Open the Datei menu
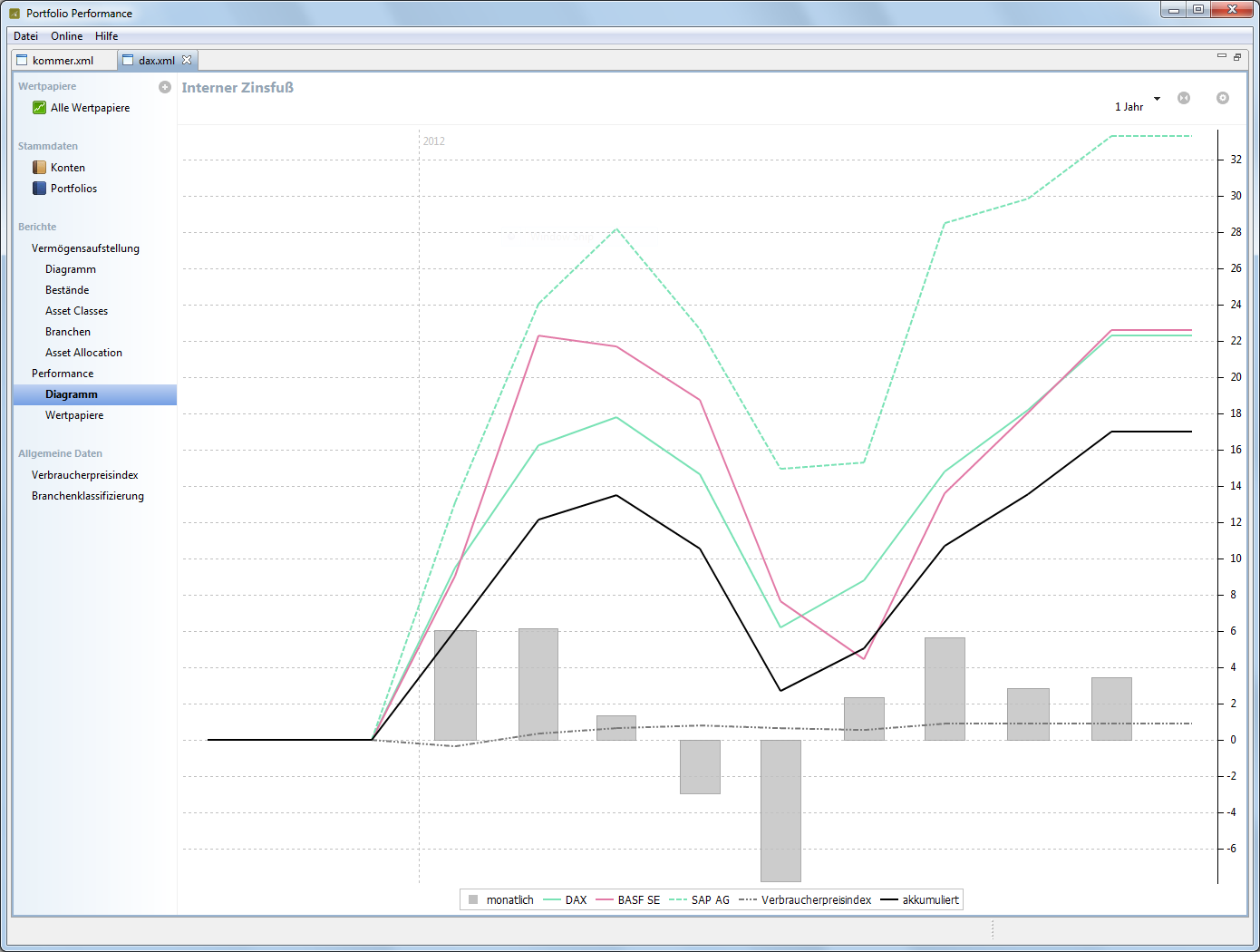The height and width of the screenshot is (952, 1260). (25, 36)
